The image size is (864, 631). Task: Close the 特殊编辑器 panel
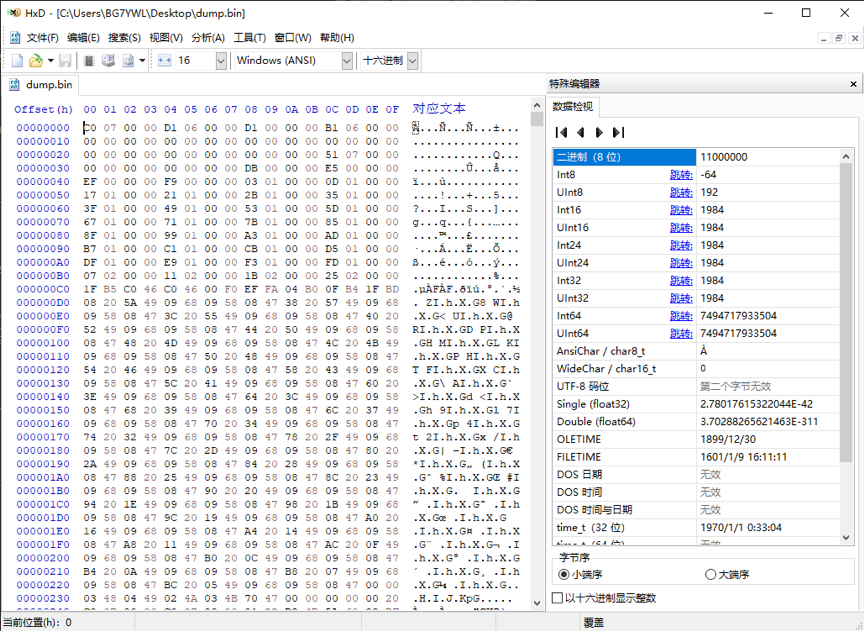coord(854,84)
